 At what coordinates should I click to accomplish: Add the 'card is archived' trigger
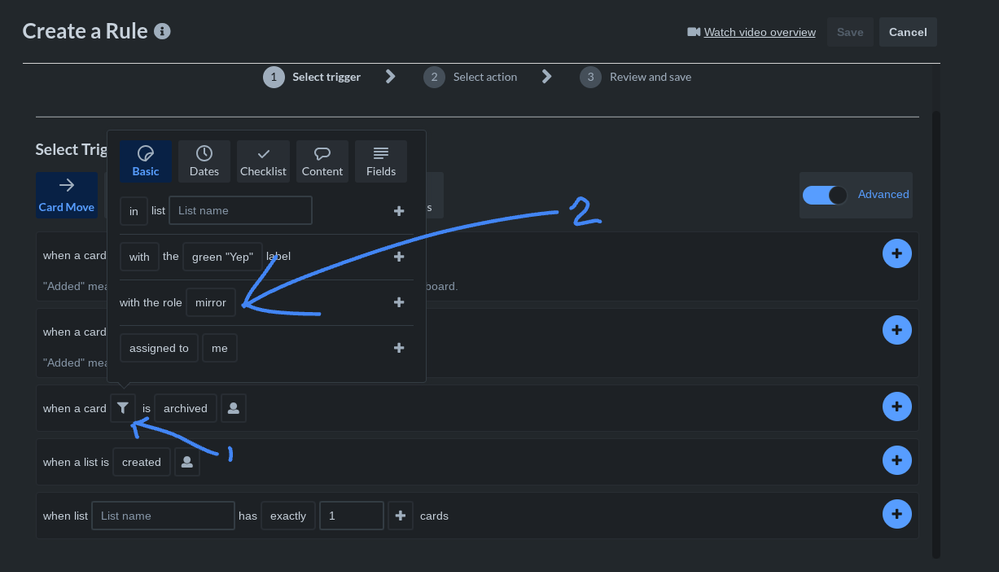[x=896, y=406]
